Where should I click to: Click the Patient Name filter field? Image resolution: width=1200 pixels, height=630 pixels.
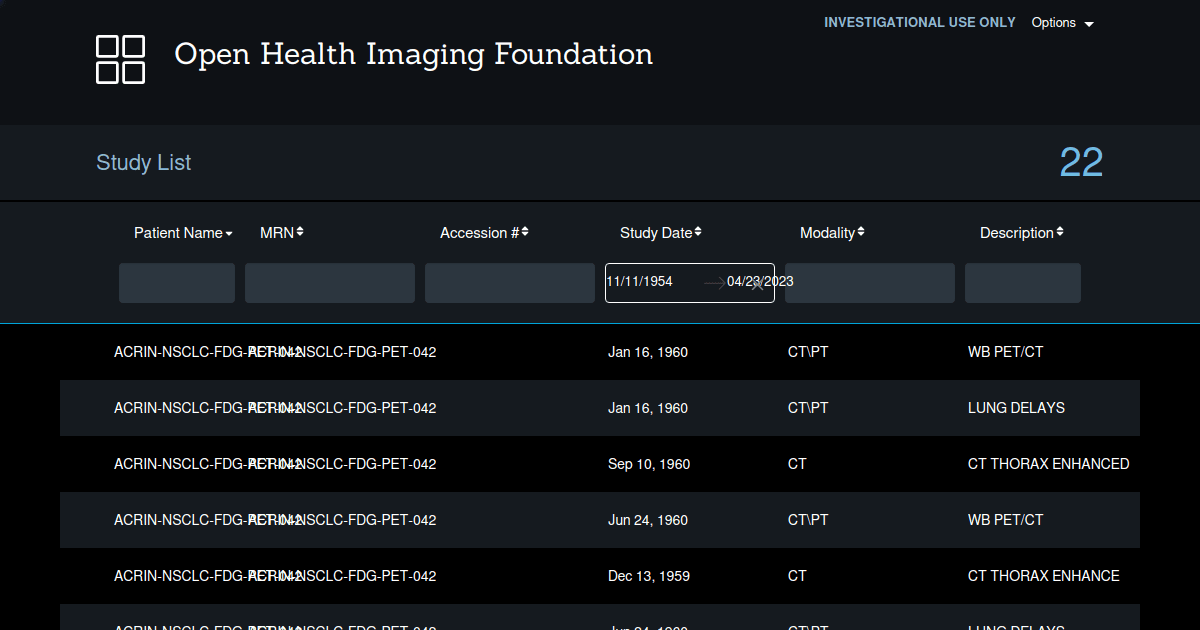tap(176, 282)
